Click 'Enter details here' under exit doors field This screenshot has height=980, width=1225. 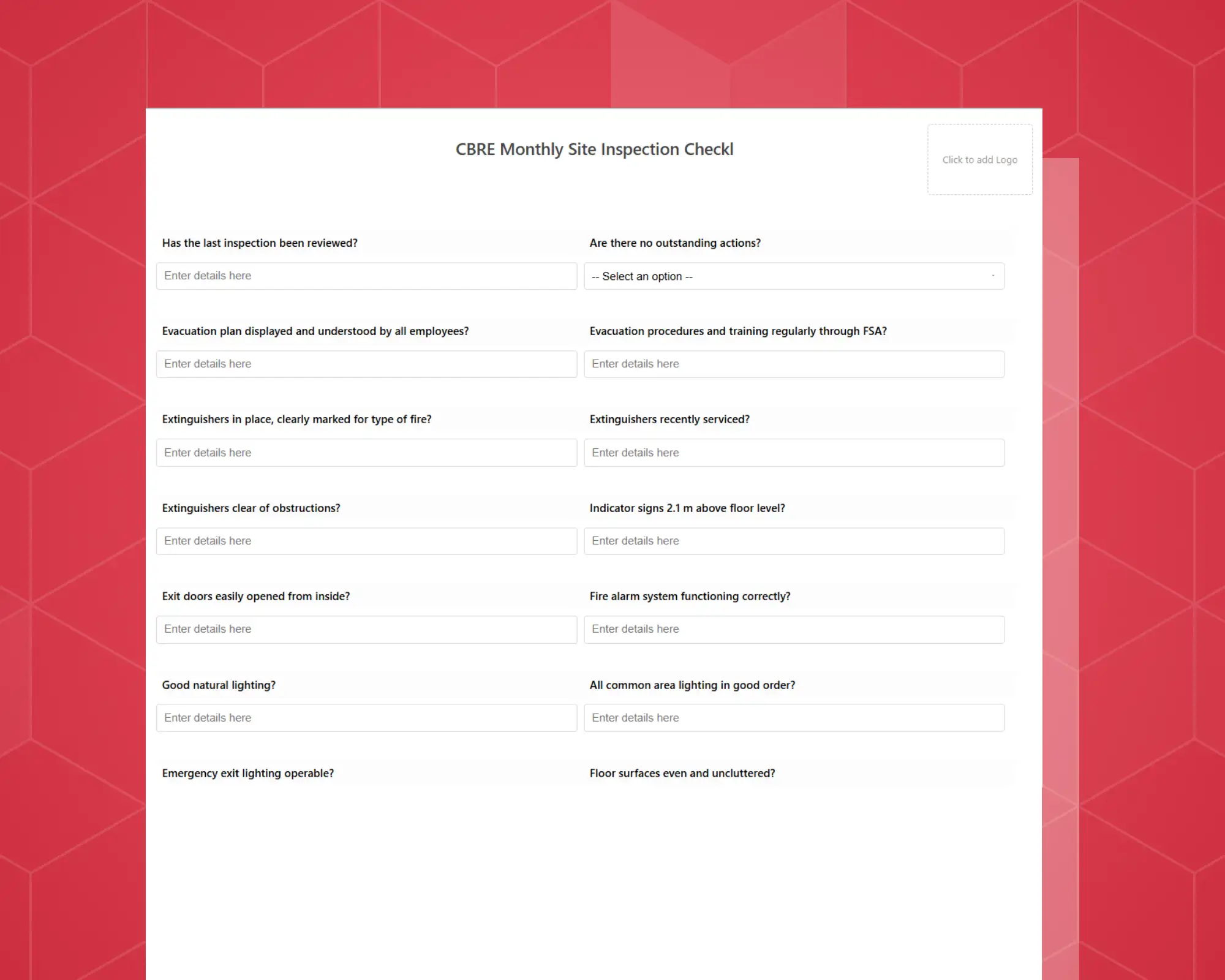366,629
